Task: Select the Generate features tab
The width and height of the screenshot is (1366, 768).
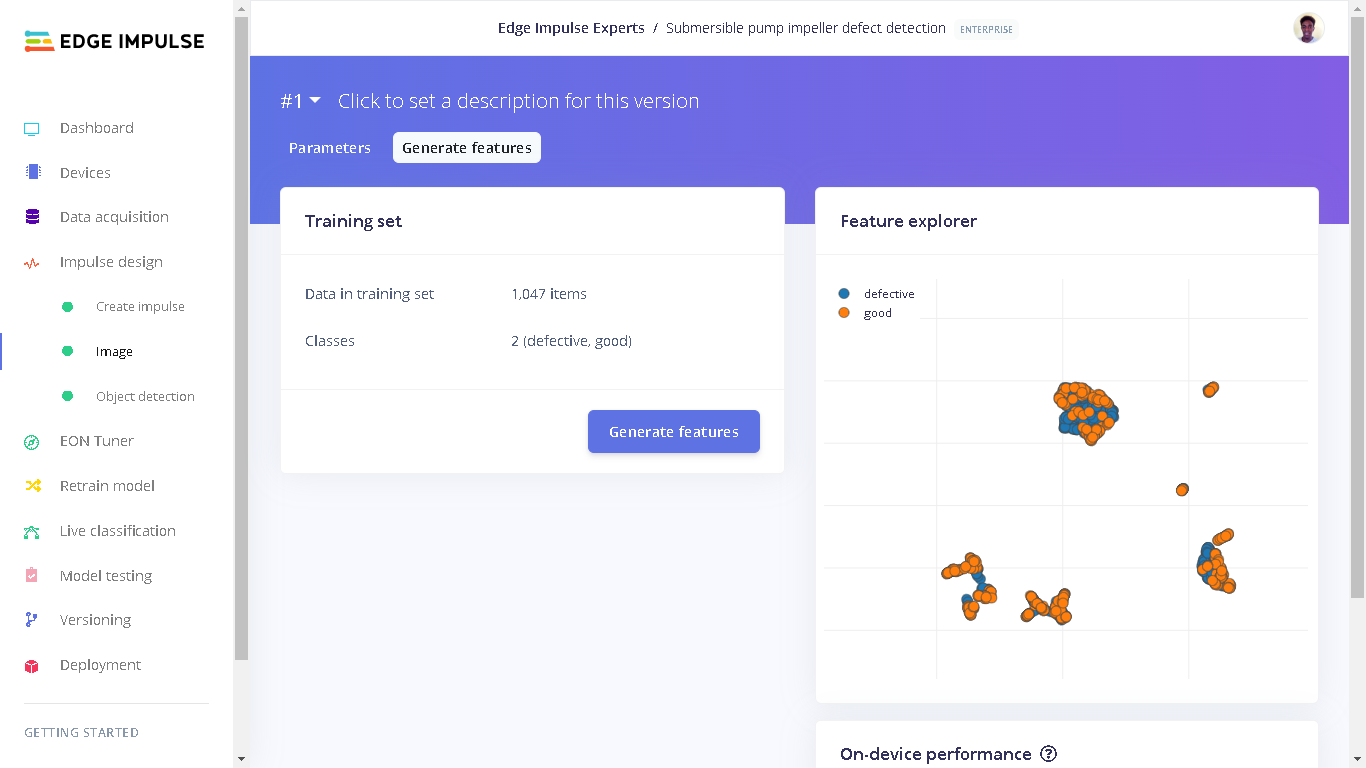Action: tap(466, 147)
